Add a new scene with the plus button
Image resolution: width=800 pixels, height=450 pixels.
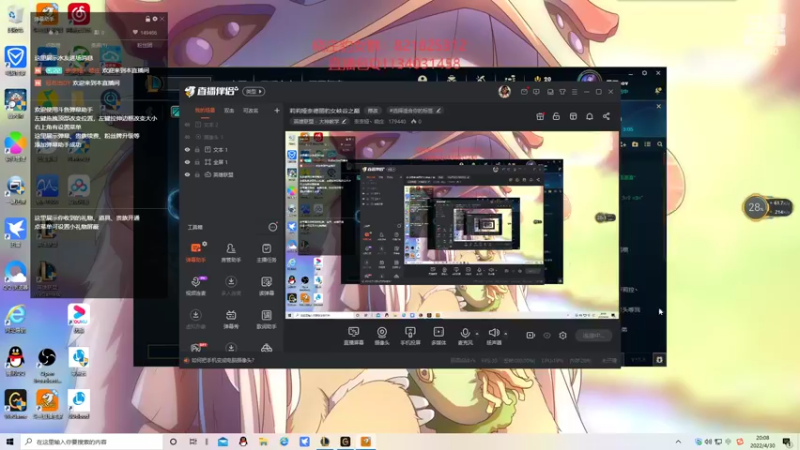coord(277,110)
